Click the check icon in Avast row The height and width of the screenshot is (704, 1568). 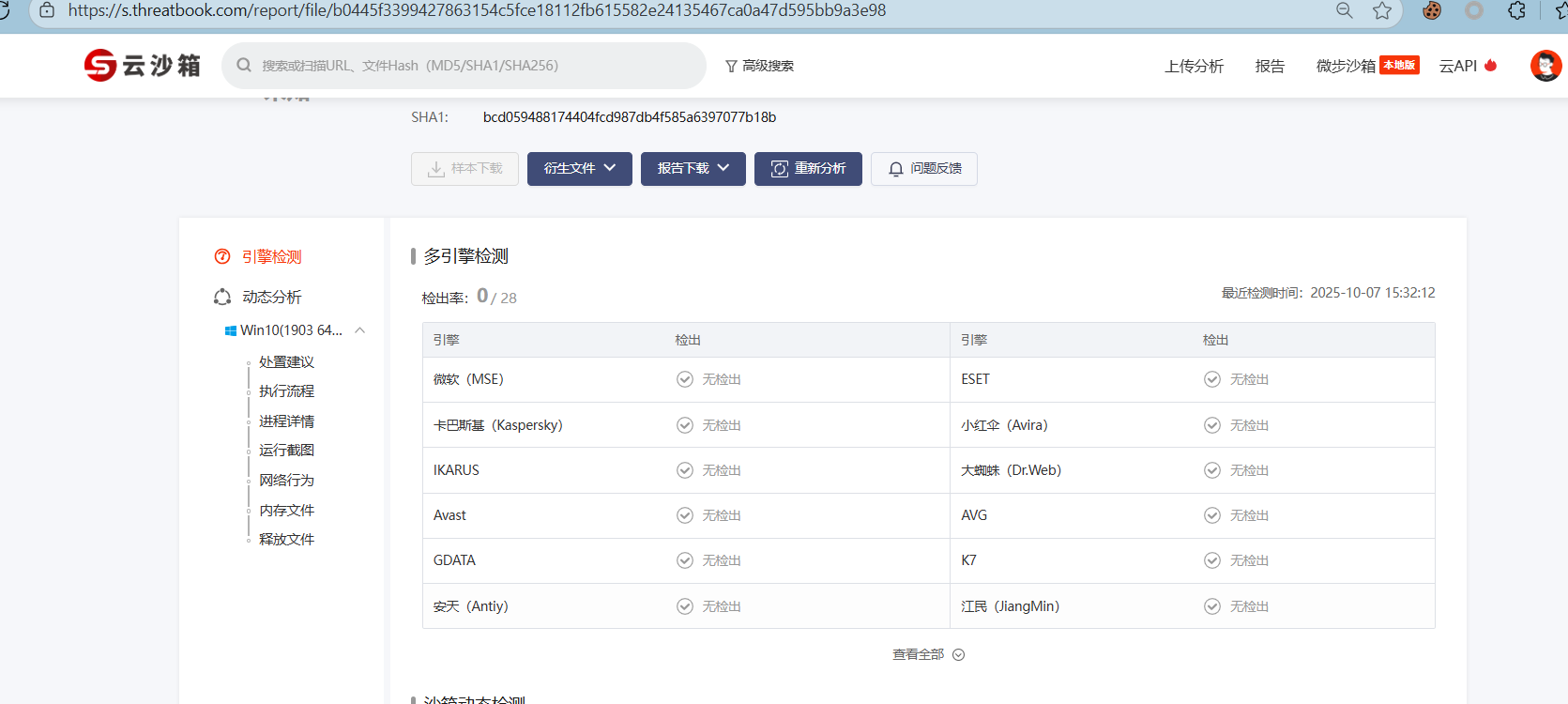point(685,515)
